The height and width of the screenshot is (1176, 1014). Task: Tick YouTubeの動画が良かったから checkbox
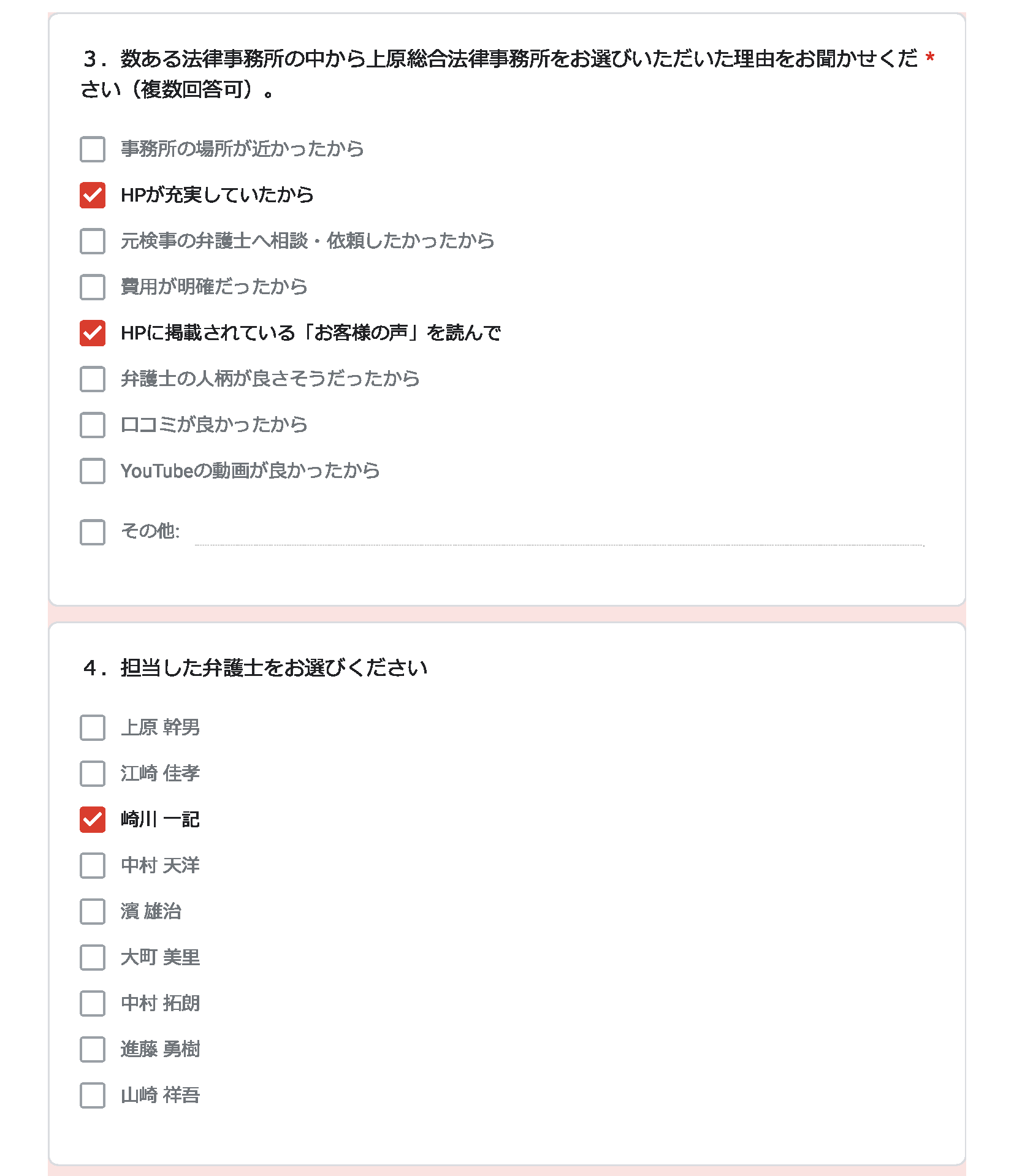click(x=93, y=471)
